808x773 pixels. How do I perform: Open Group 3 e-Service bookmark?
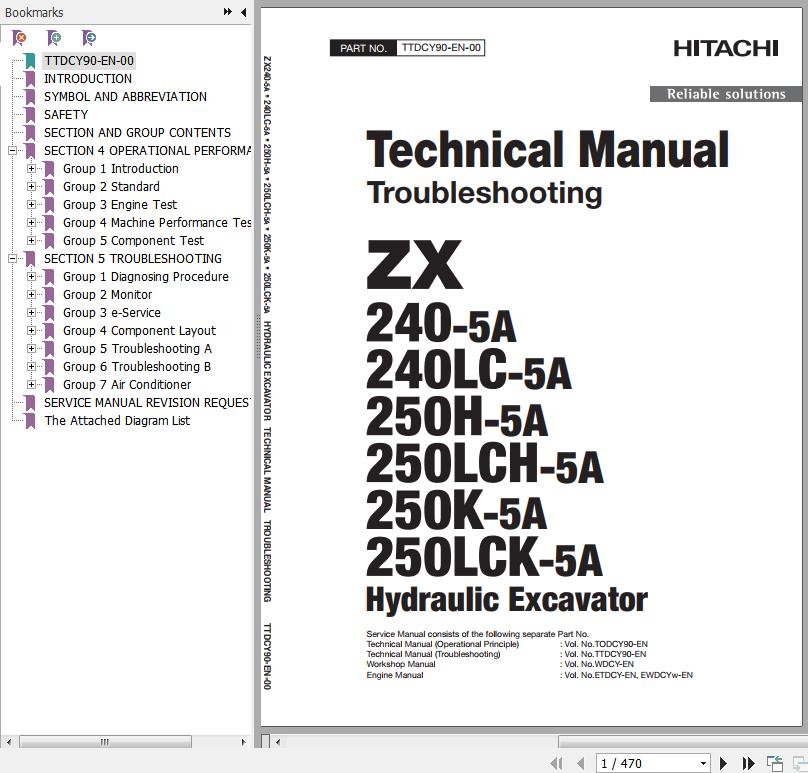coord(112,313)
